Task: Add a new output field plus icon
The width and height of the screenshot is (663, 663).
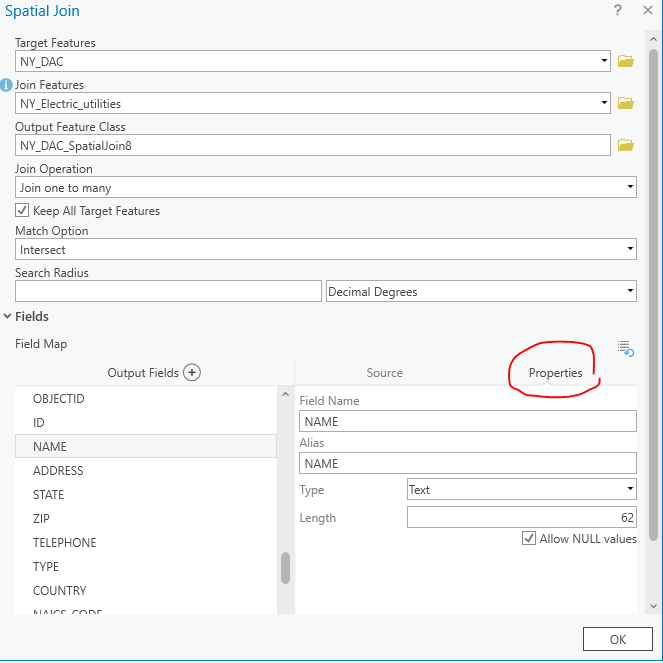Action: tap(192, 373)
